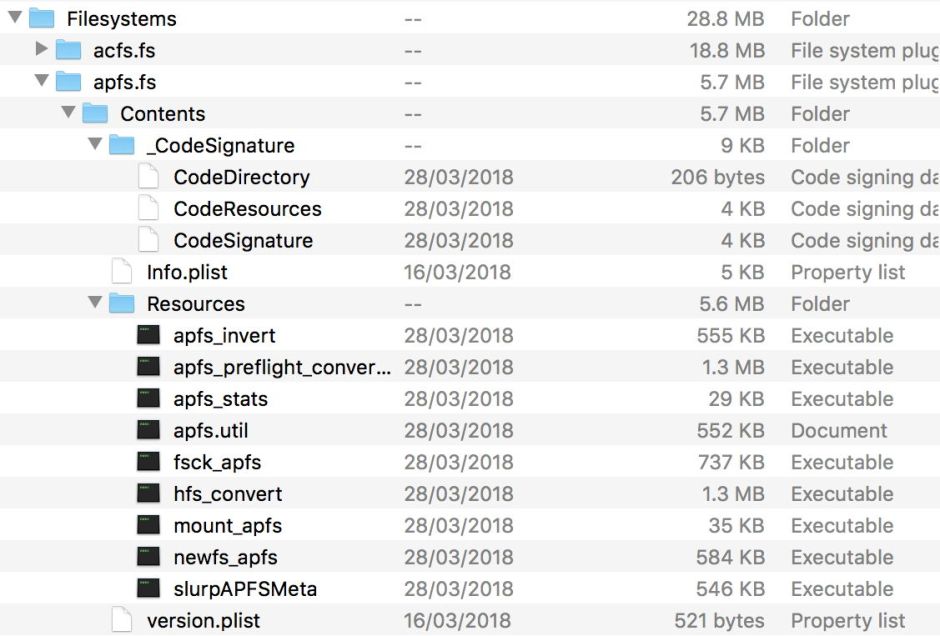Viewport: 940px width, 636px height.
Task: Click the version.plist document icon
Action: [x=122, y=621]
